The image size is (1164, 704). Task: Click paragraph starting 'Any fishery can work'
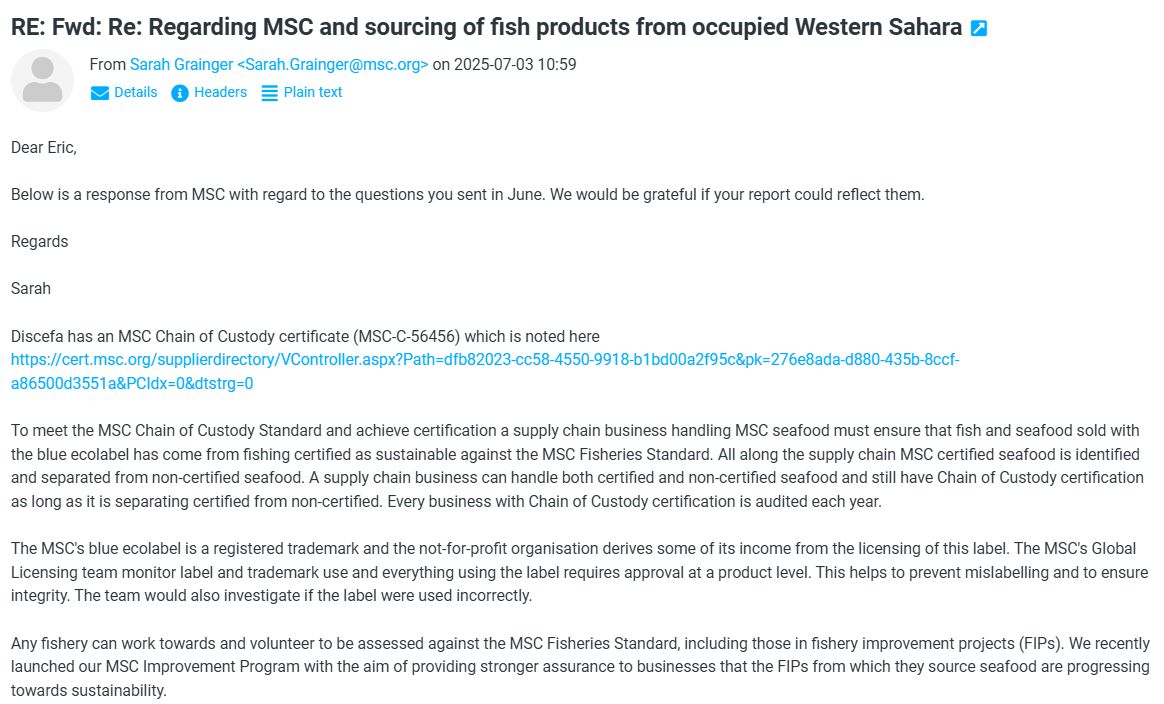580,667
